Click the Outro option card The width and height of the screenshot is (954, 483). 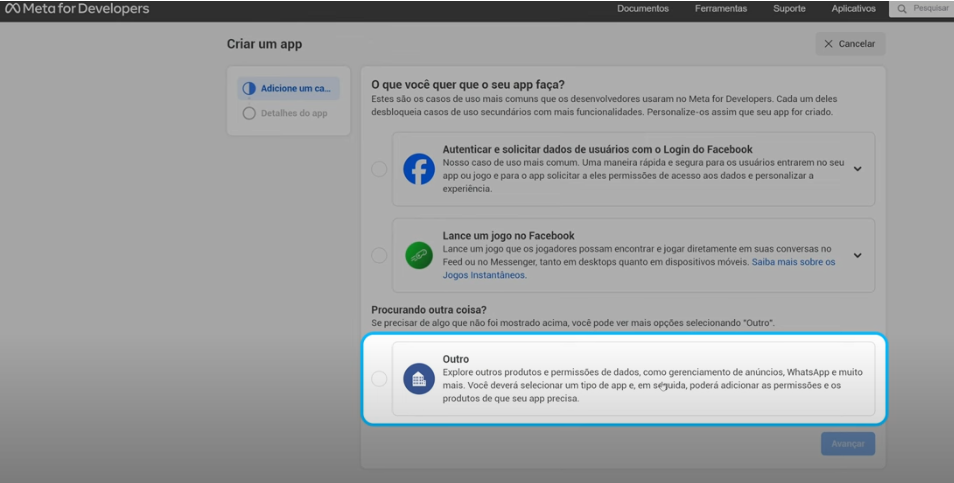(x=633, y=379)
